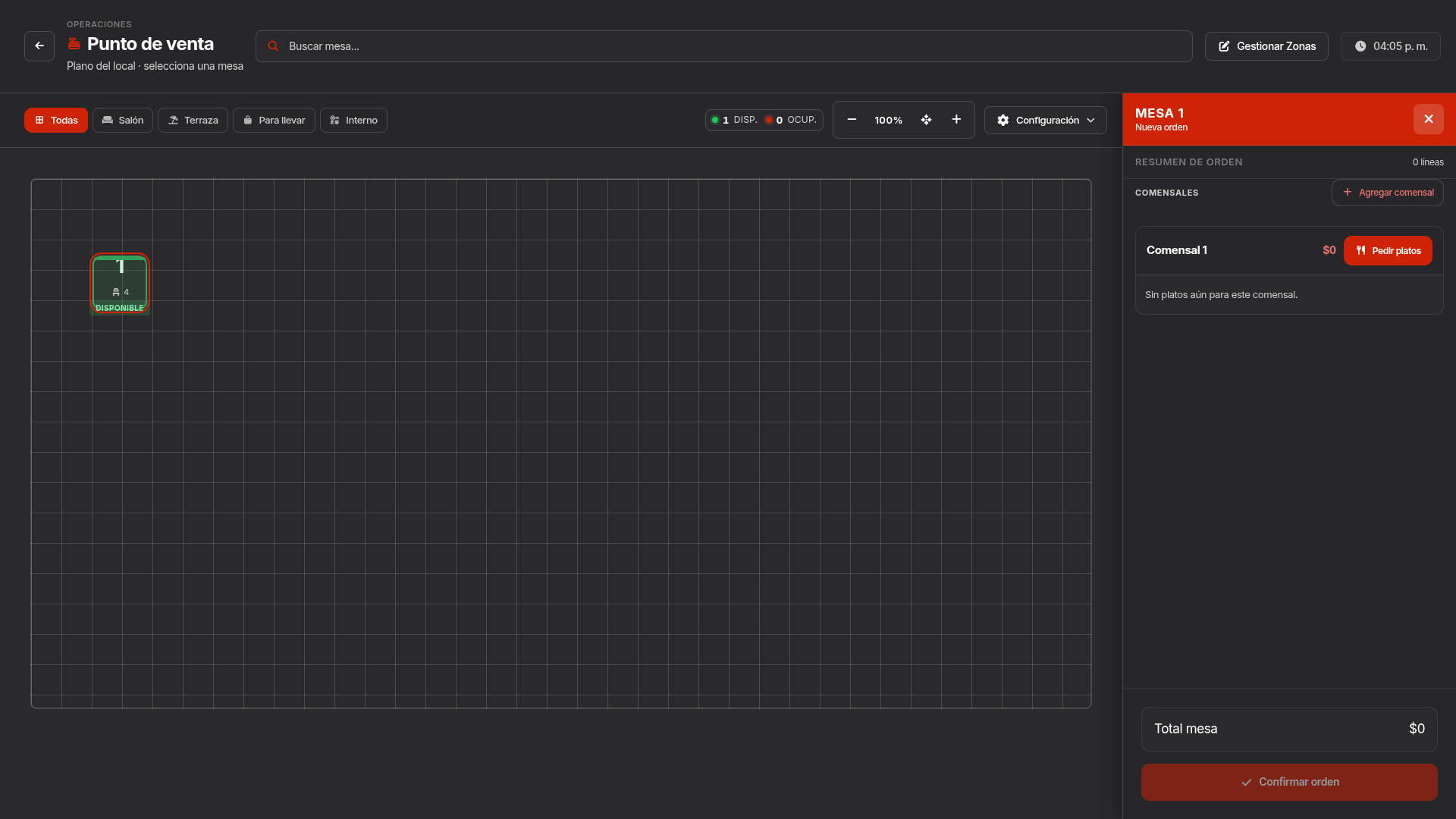Screen dimensions: 1456x819
Task: Click the 100% zoom level
Action: click(888, 121)
